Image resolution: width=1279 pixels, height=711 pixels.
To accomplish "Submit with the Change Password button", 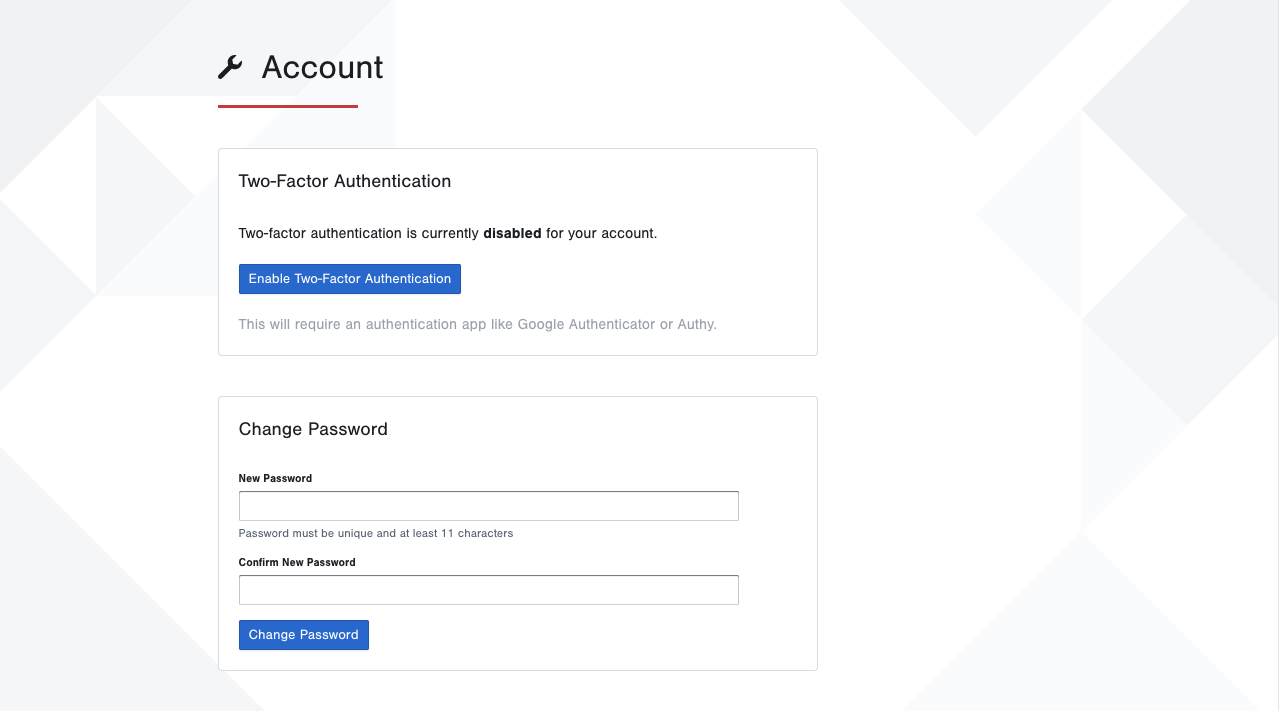I will 304,635.
